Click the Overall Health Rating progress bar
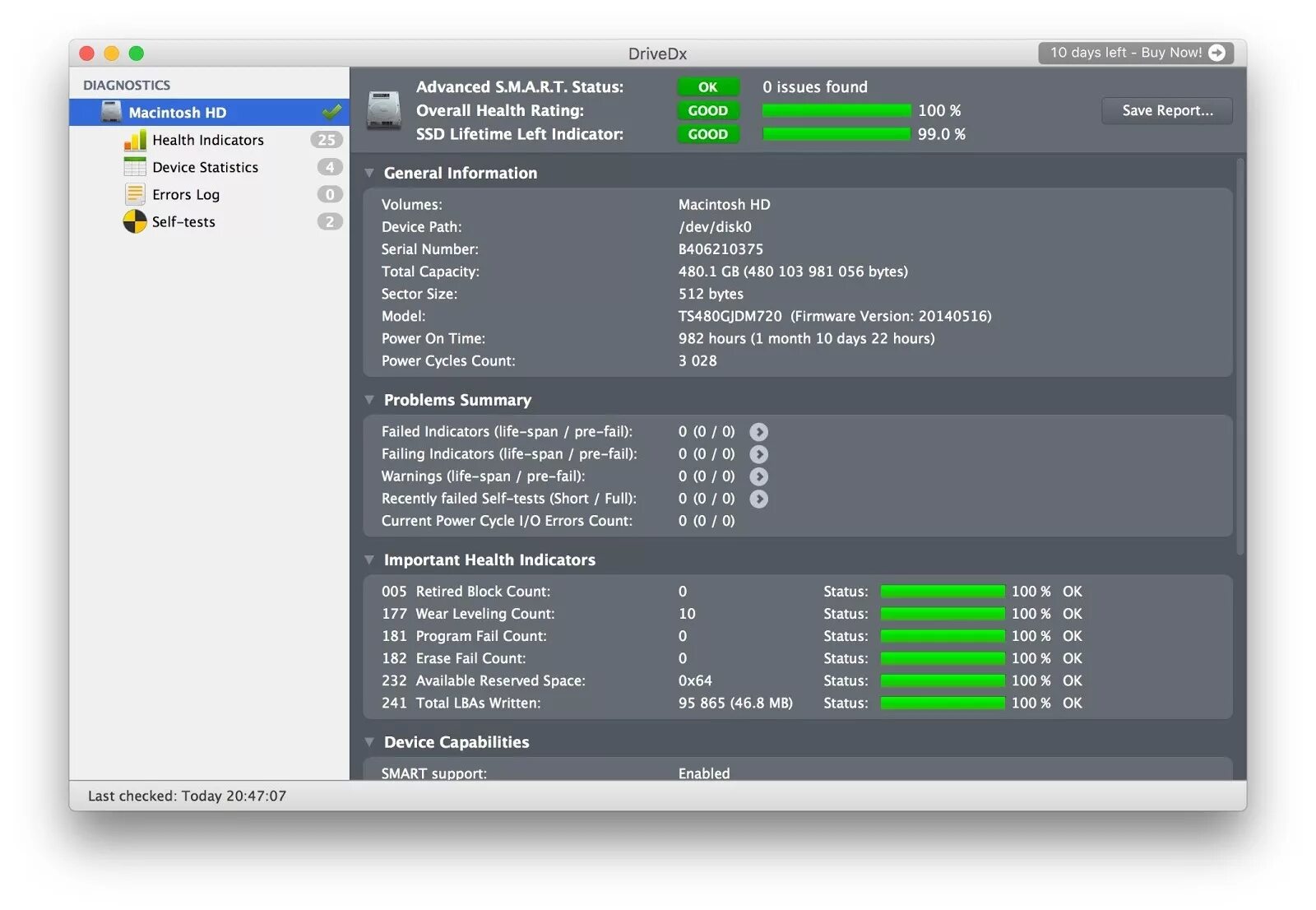The height and width of the screenshot is (910, 1316). [836, 110]
